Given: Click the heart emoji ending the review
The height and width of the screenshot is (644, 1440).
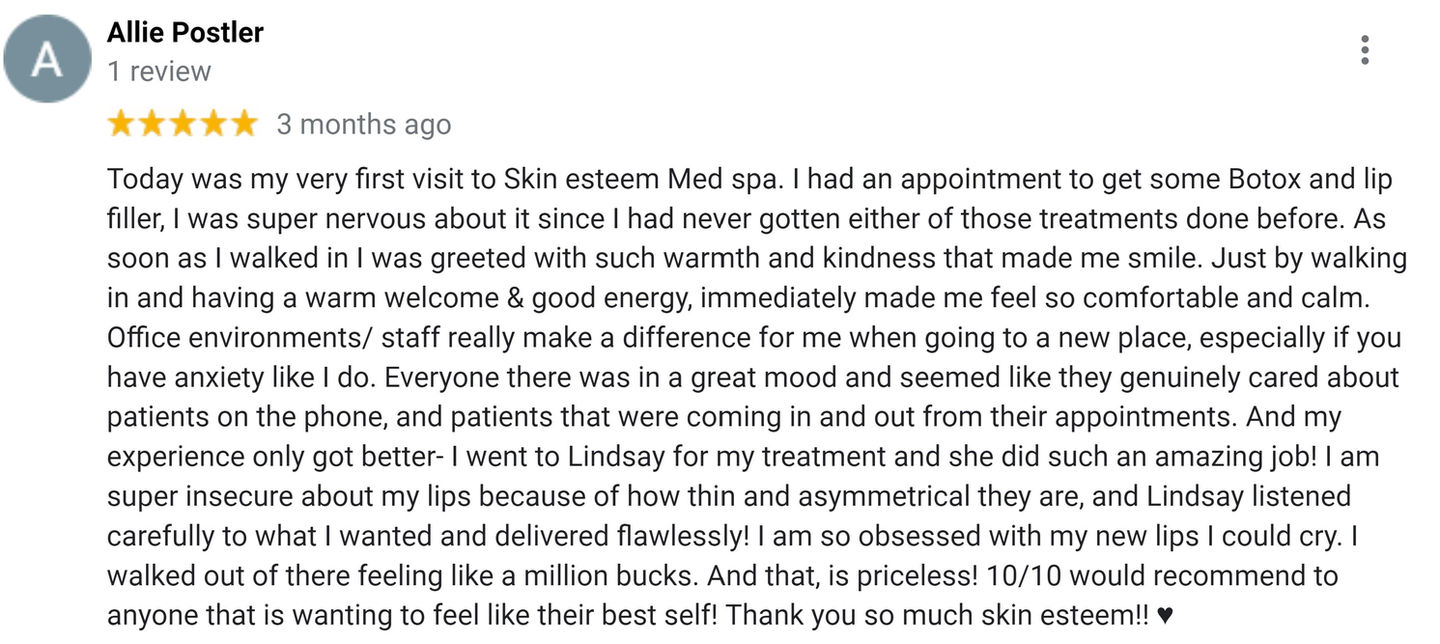Looking at the screenshot, I should (1164, 615).
